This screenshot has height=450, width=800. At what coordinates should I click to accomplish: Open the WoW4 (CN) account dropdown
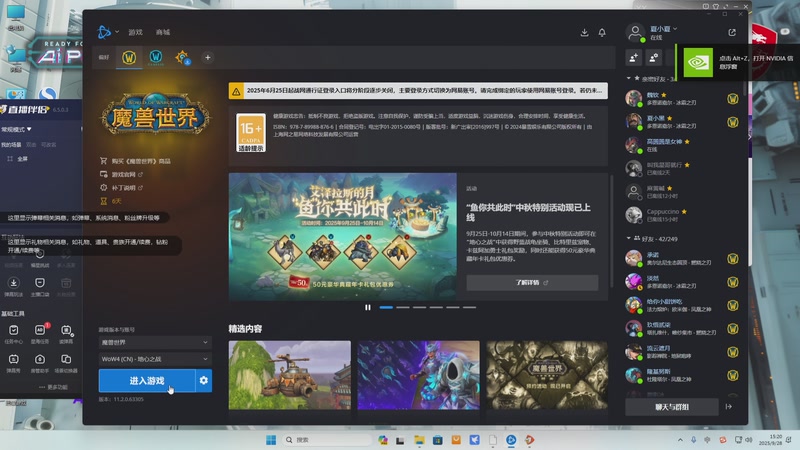(155, 359)
